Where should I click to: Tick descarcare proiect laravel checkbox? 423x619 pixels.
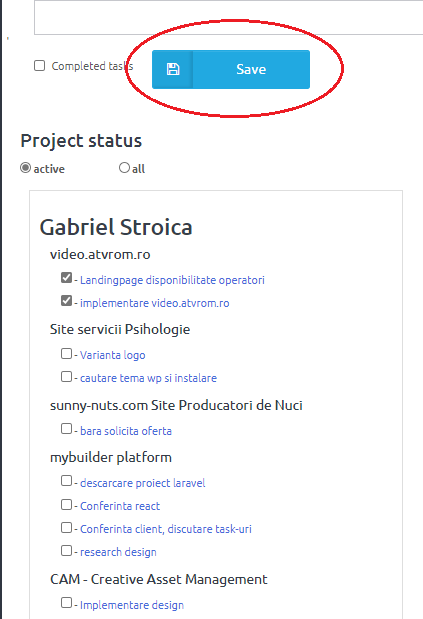(66, 480)
